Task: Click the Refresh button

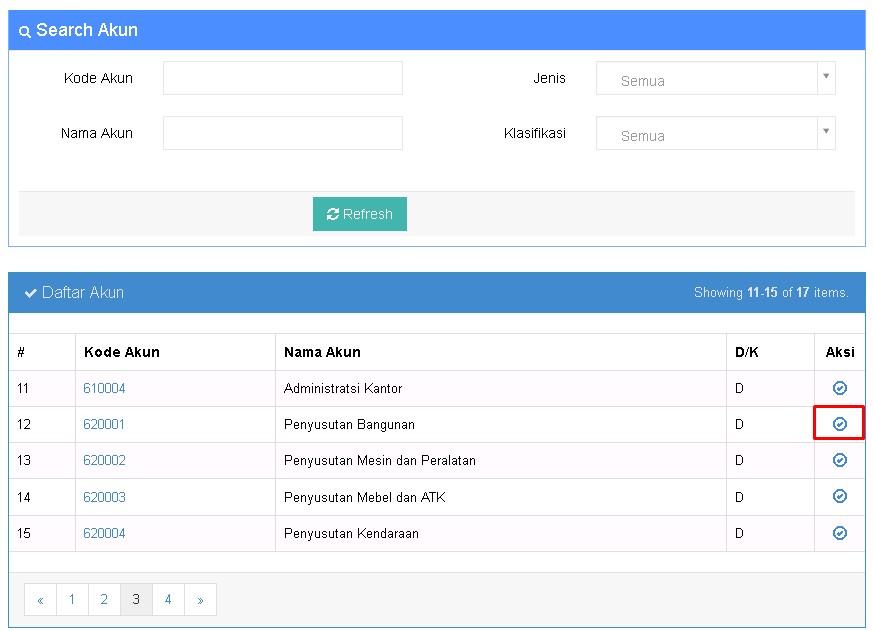Action: point(360,214)
